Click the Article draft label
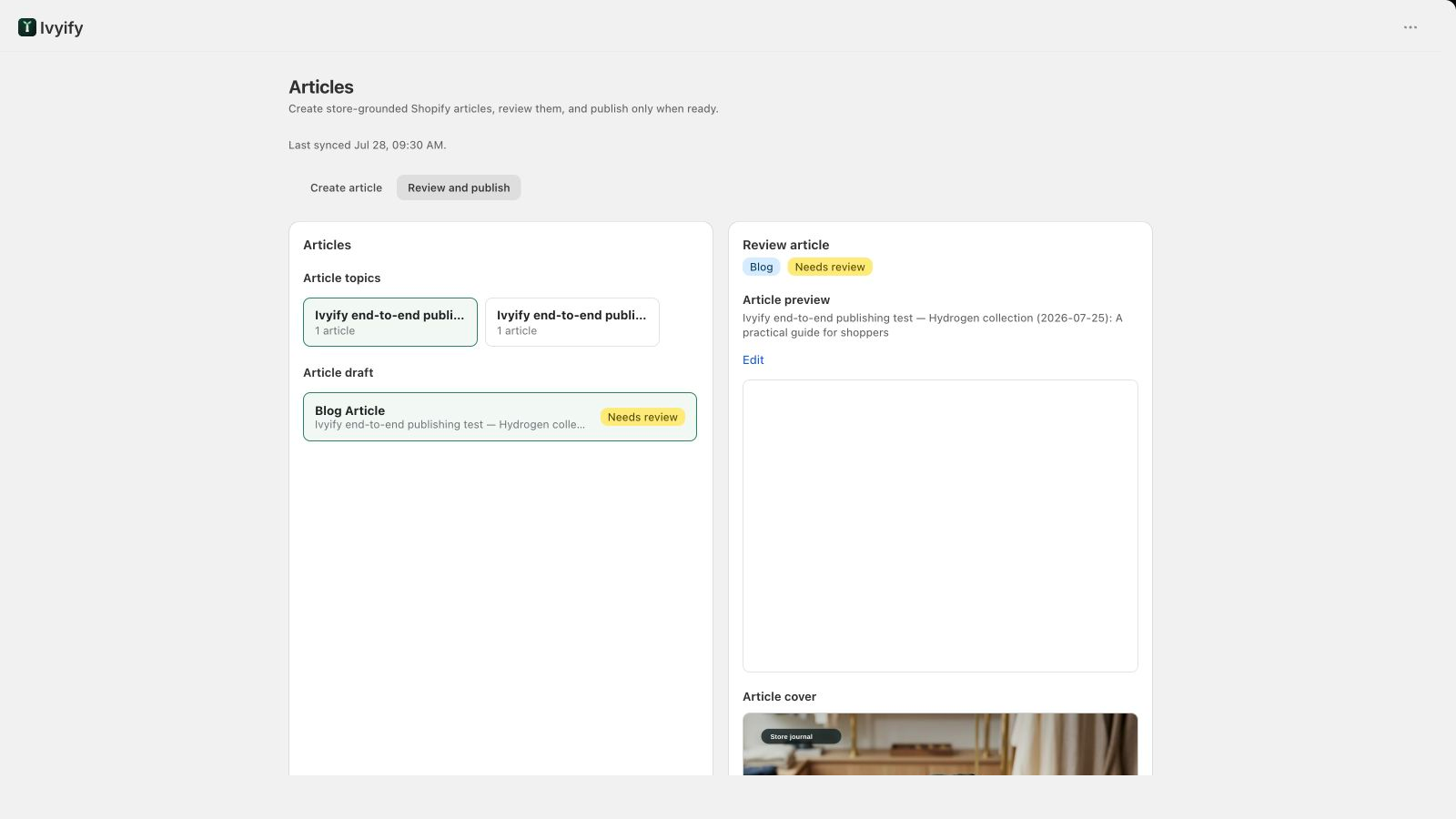 339,373
